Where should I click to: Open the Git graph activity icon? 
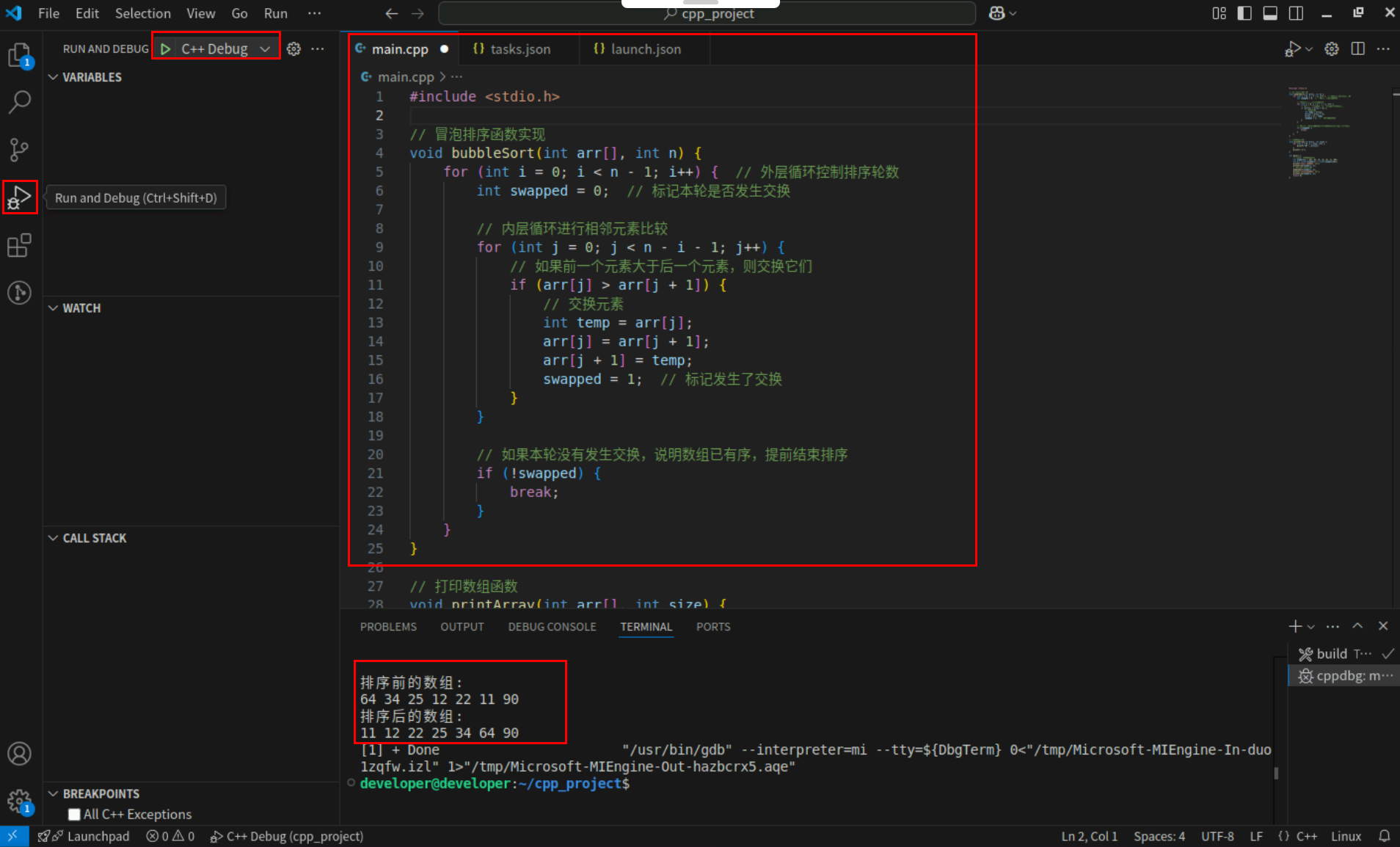(x=20, y=293)
